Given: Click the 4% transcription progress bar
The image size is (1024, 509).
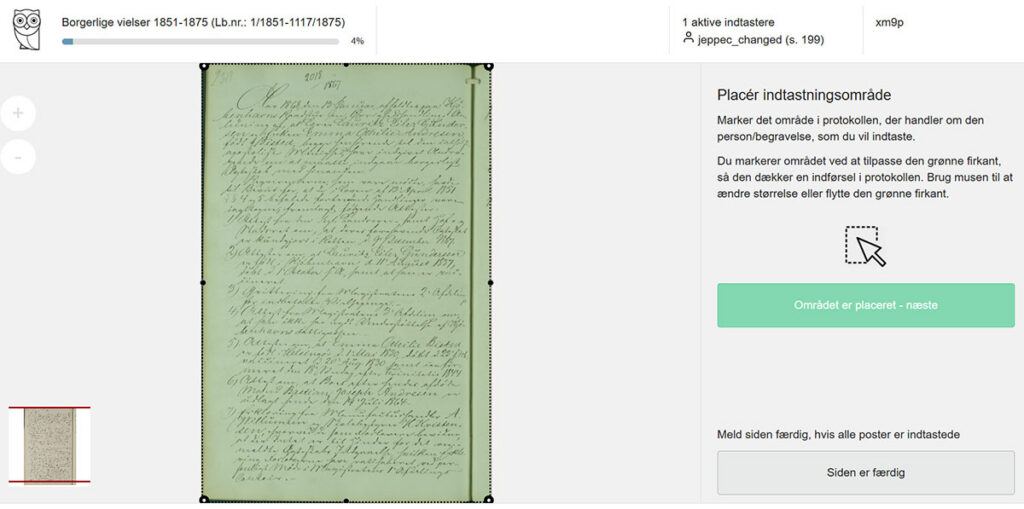Looking at the screenshot, I should [200, 41].
